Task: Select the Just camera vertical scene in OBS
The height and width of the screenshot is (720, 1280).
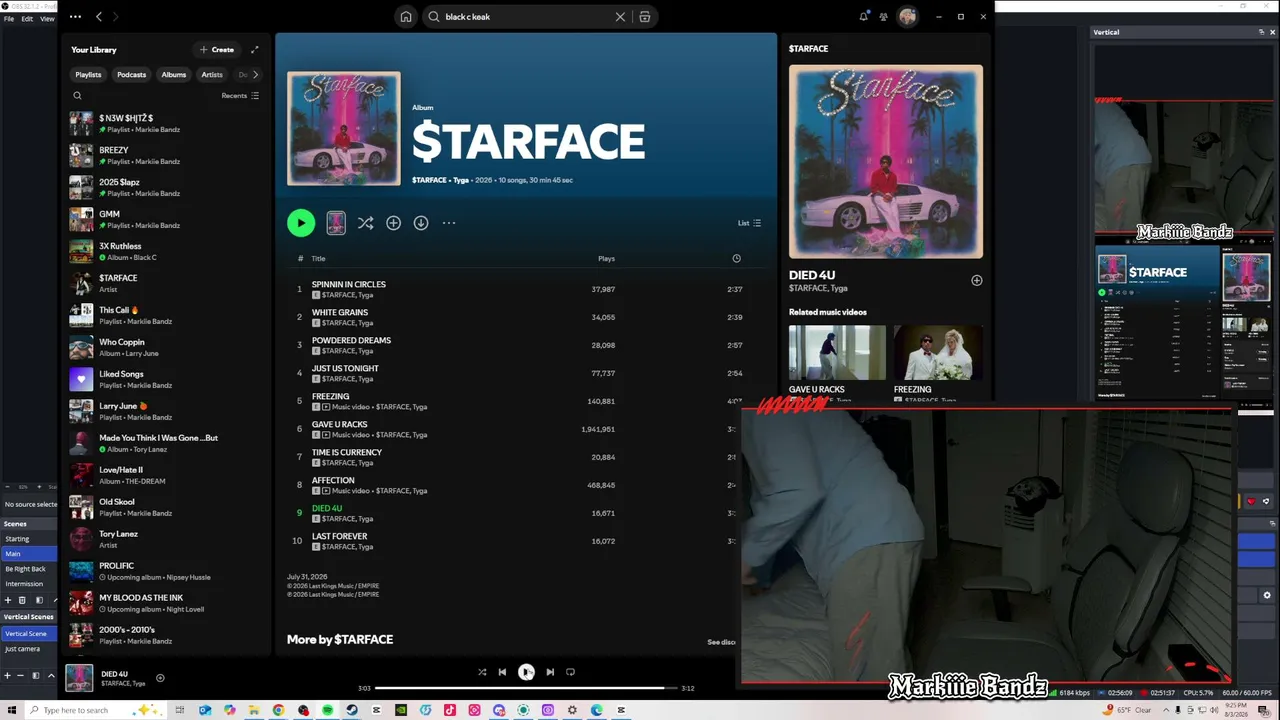Action: pos(29,649)
